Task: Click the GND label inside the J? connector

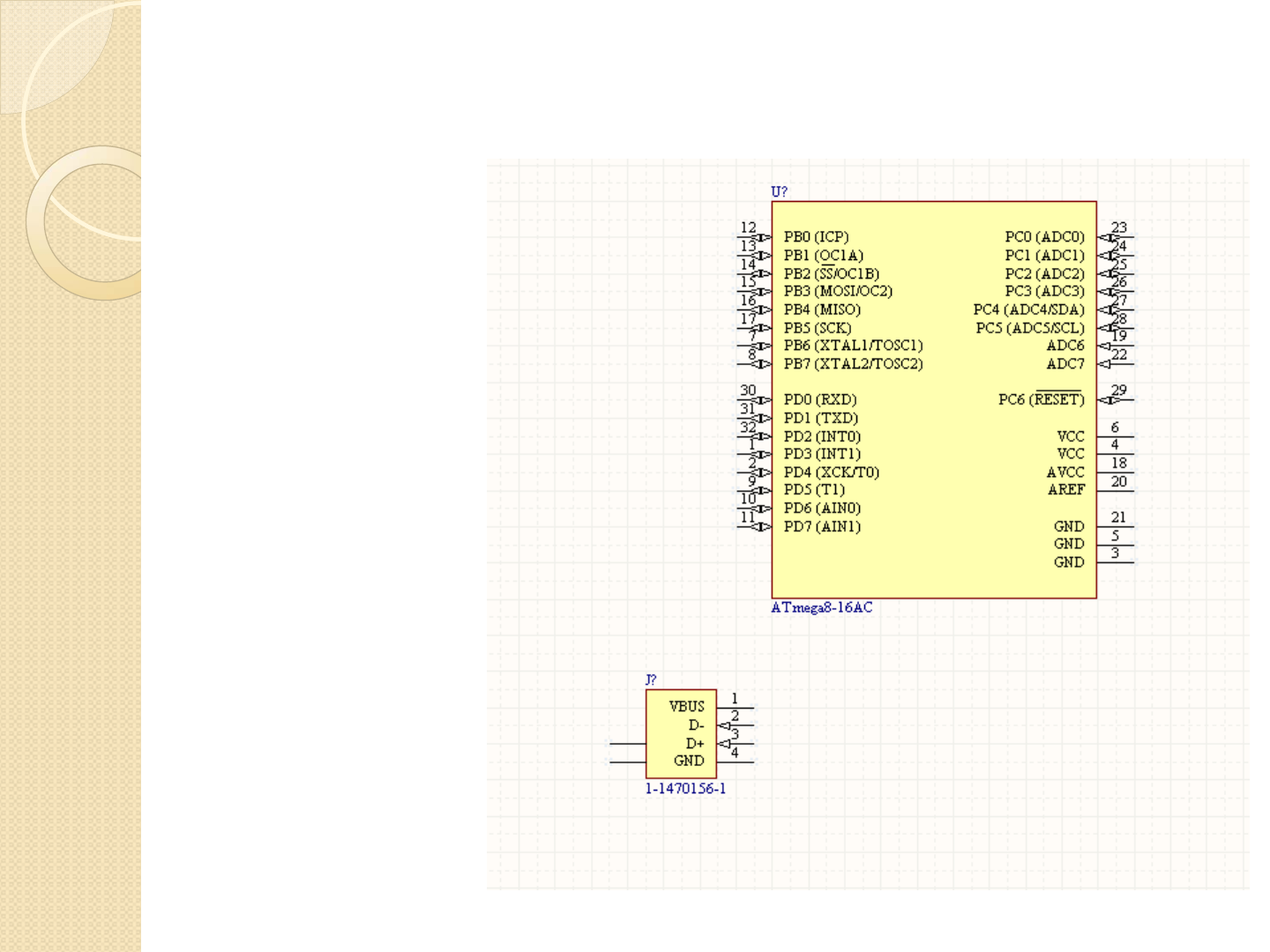Action: [x=689, y=761]
